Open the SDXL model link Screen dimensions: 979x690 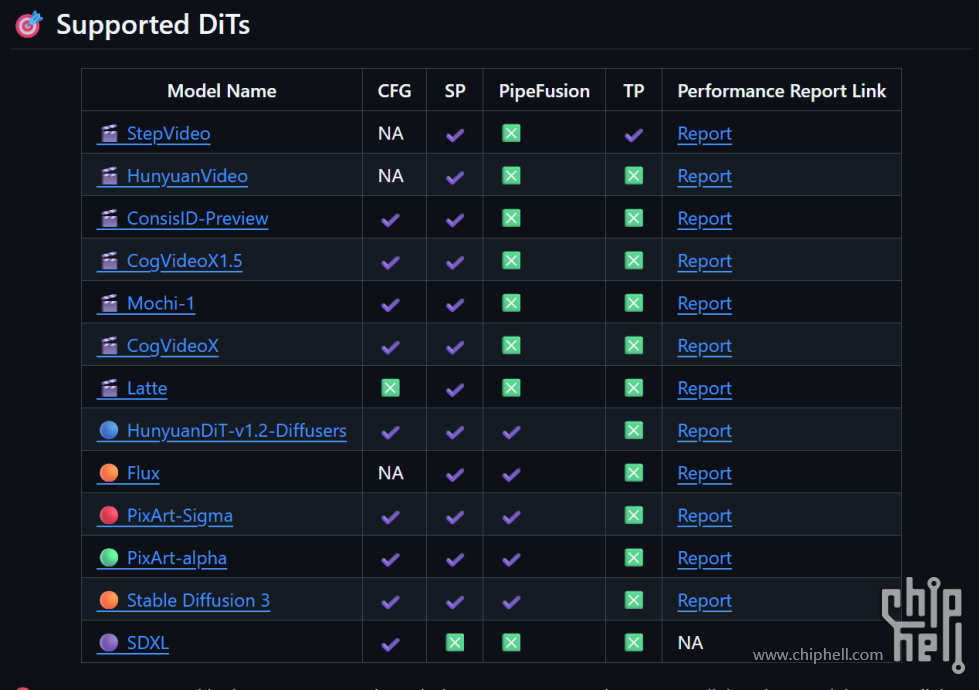tap(133, 643)
